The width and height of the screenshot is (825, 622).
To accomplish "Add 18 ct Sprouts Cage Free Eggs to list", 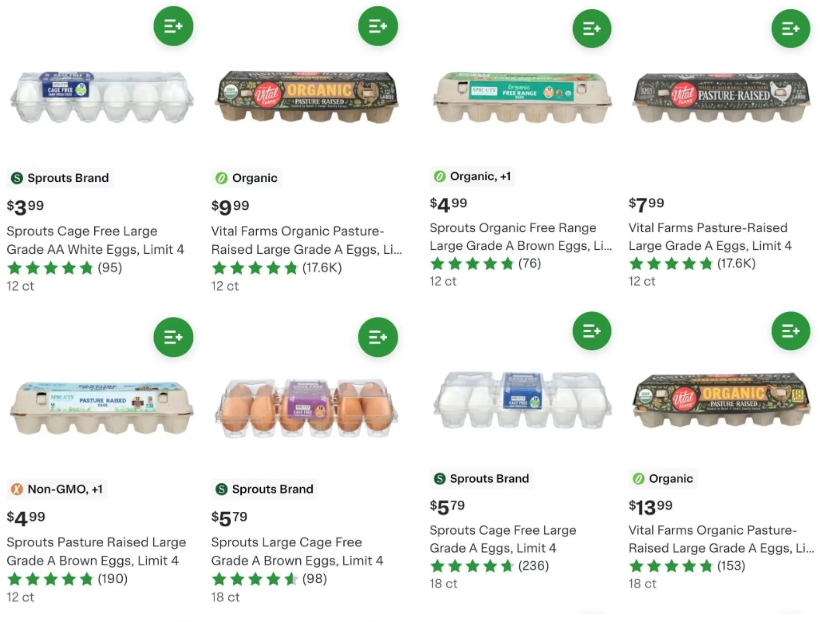I will pyautogui.click(x=591, y=330).
